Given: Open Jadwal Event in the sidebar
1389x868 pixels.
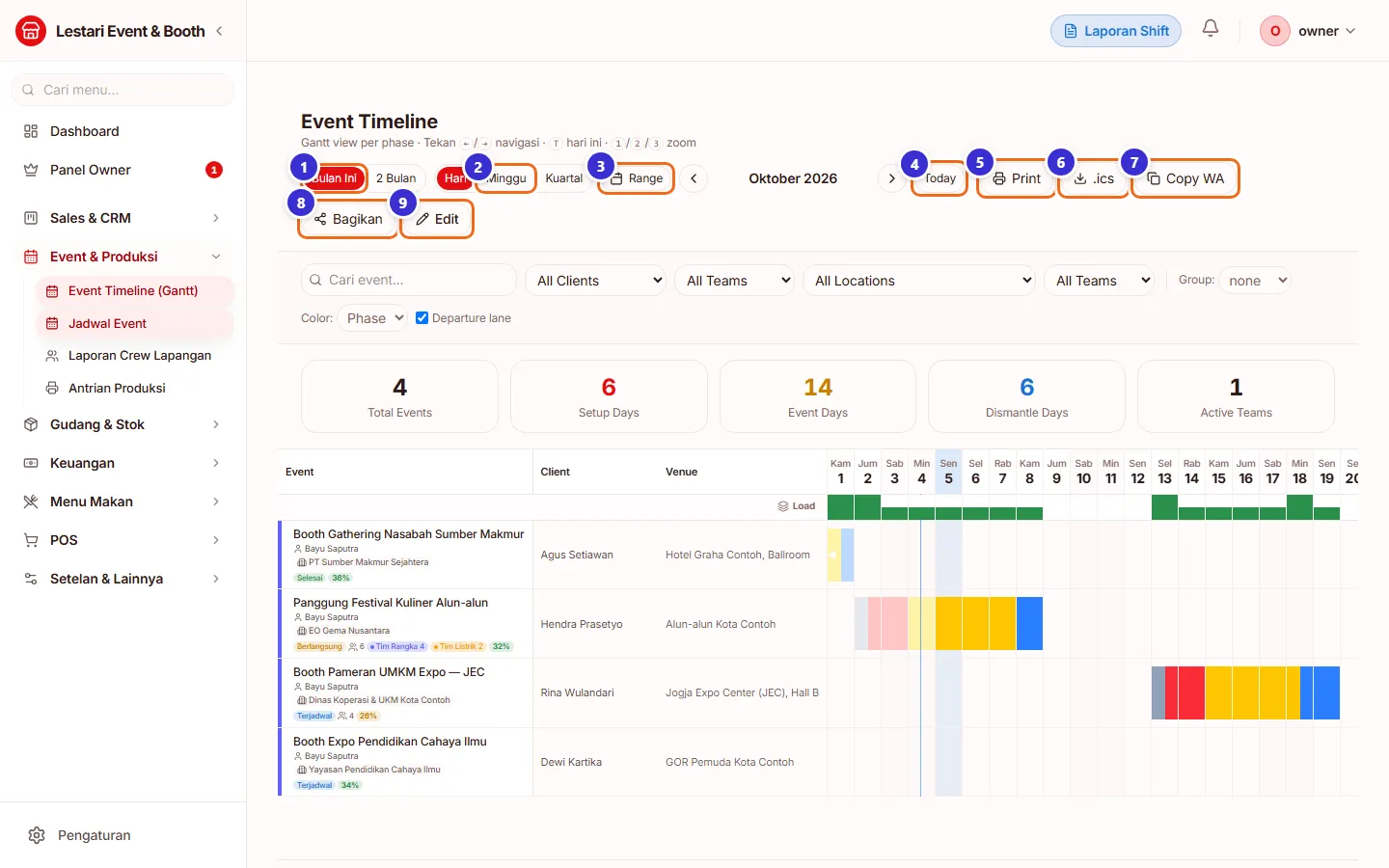Looking at the screenshot, I should coord(135,323).
